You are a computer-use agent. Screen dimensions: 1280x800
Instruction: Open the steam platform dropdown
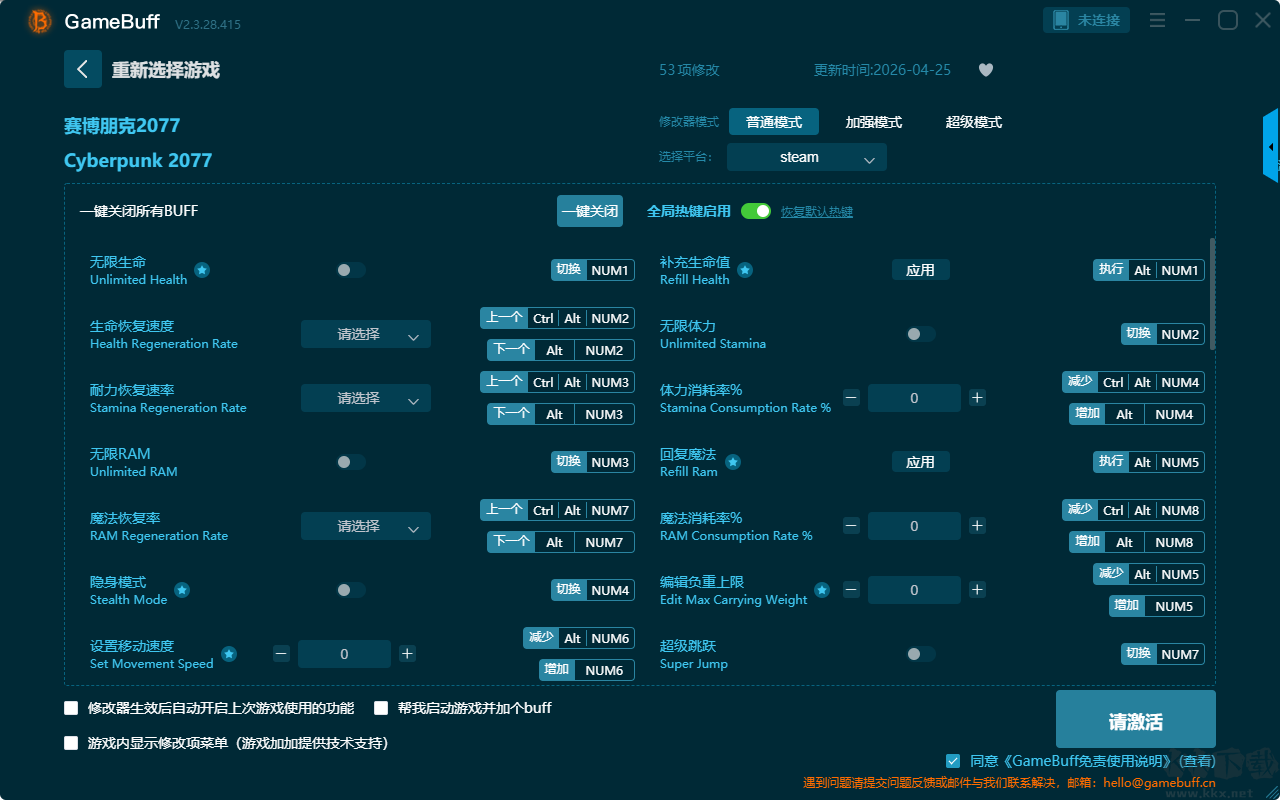pyautogui.click(x=807, y=157)
